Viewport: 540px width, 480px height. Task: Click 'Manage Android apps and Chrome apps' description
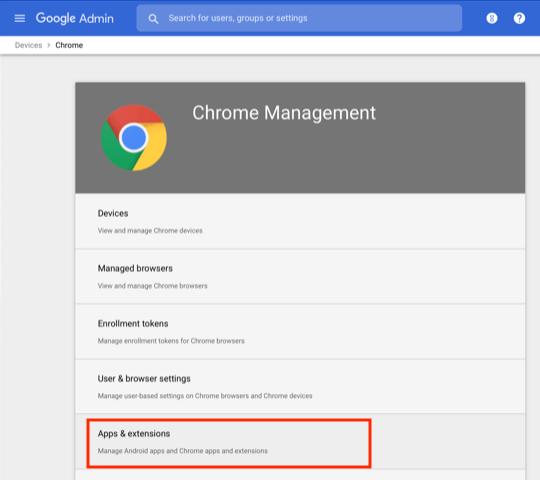click(183, 451)
